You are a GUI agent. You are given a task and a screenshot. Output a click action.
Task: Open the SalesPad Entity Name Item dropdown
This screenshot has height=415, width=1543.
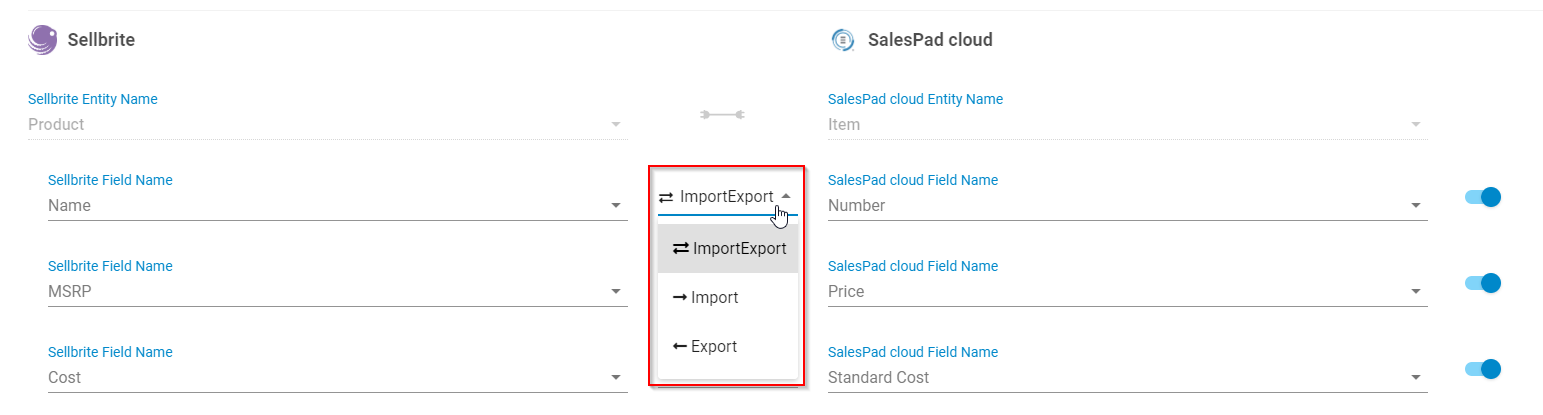click(x=1126, y=125)
